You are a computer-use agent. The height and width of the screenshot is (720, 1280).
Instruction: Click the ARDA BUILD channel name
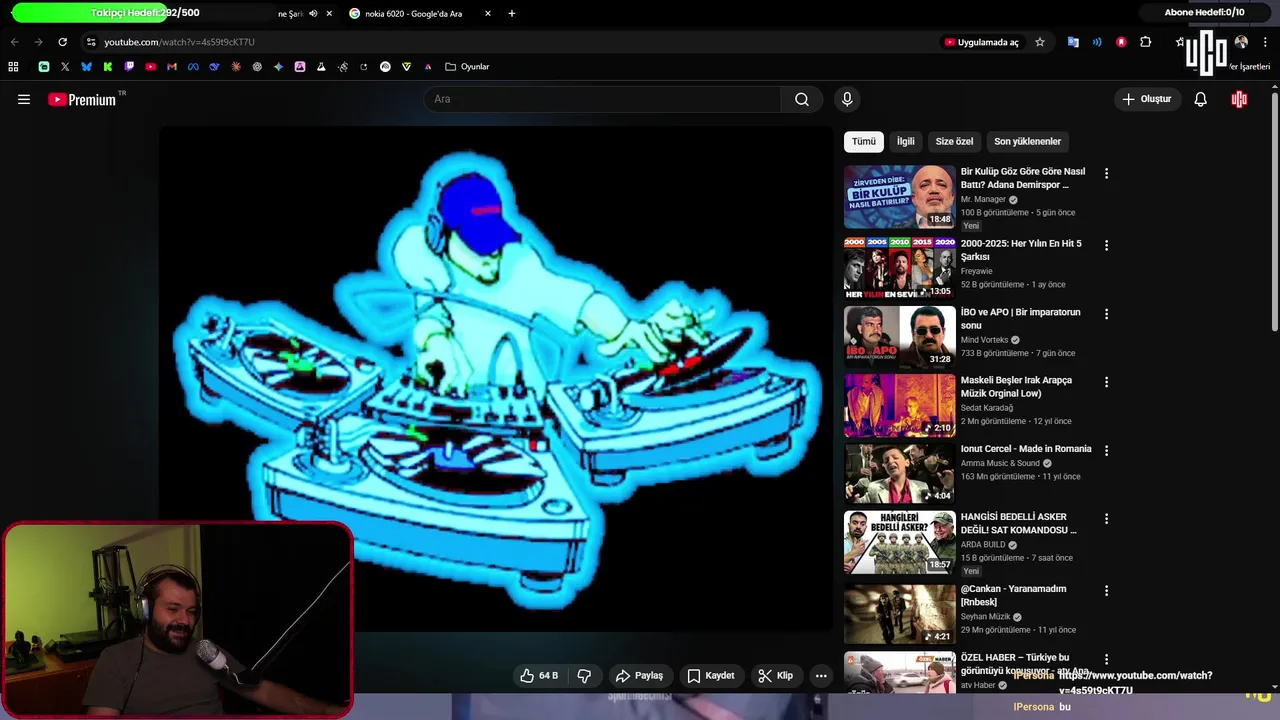[984, 545]
